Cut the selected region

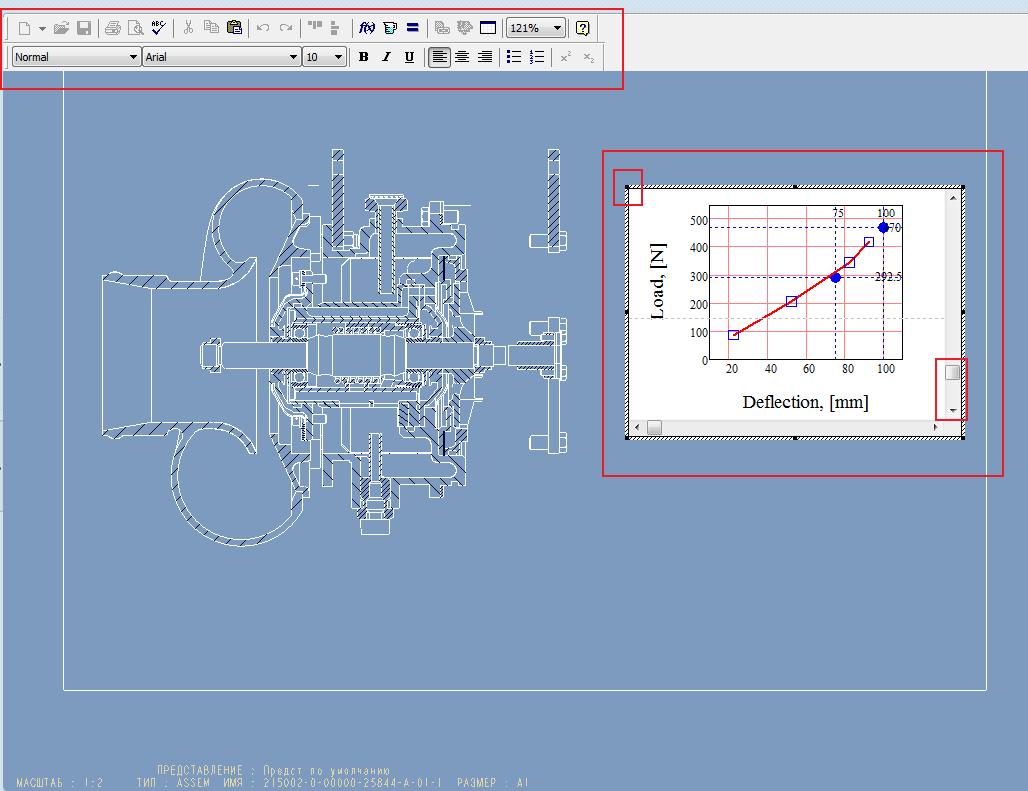click(x=187, y=28)
